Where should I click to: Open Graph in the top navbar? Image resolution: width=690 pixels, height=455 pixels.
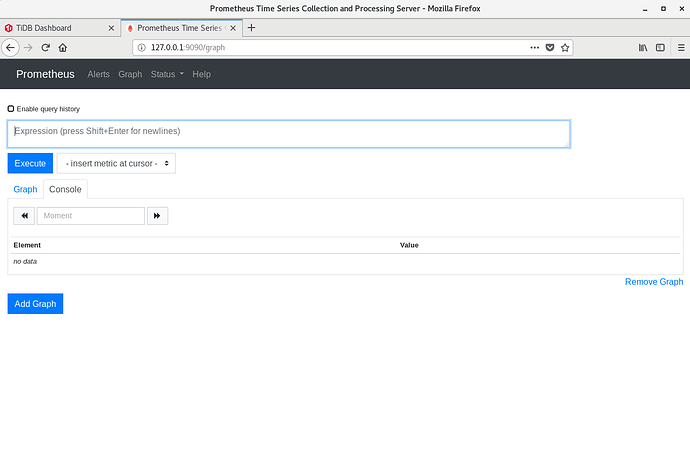tap(130, 74)
